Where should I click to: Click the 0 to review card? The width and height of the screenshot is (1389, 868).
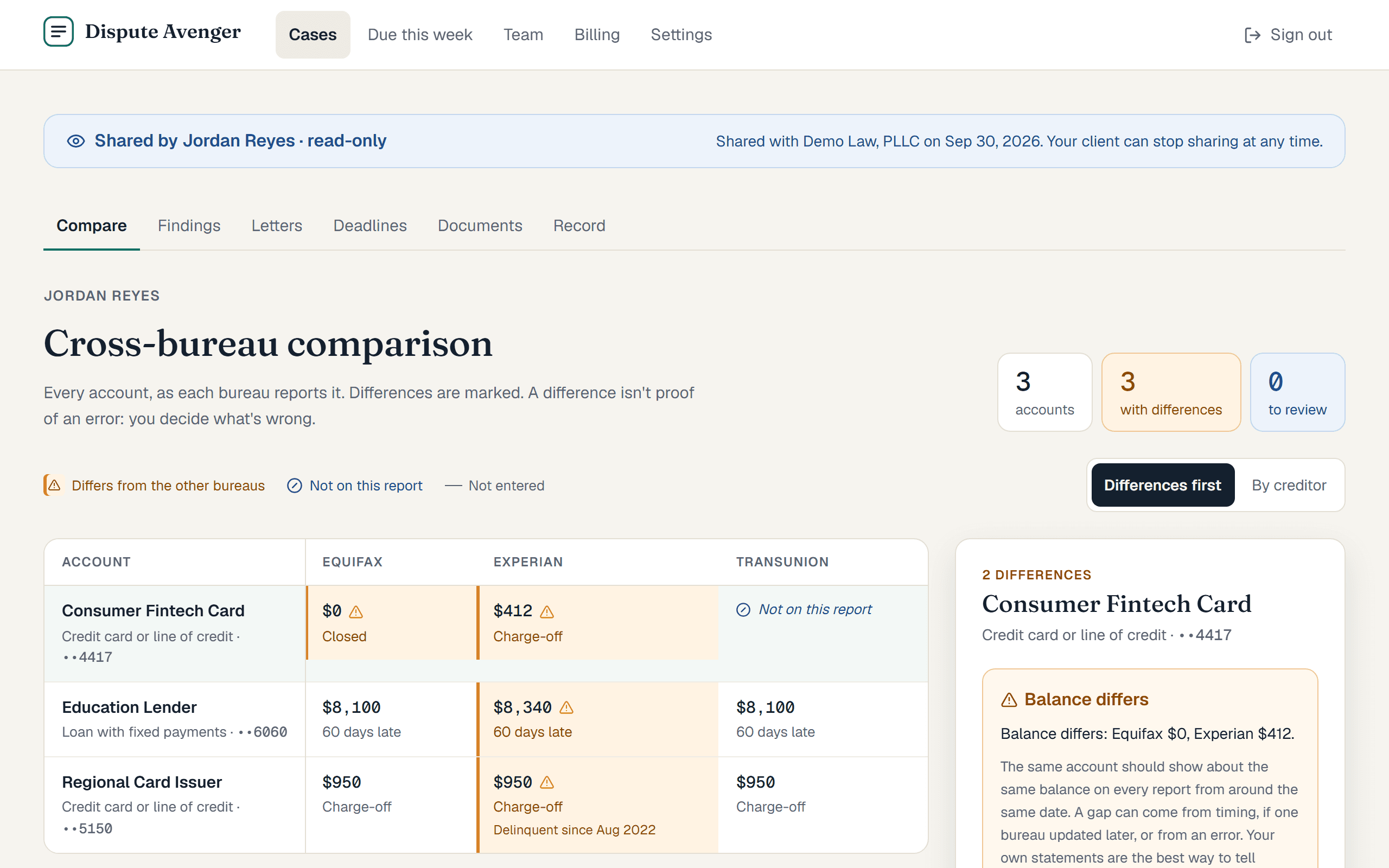[1297, 392]
